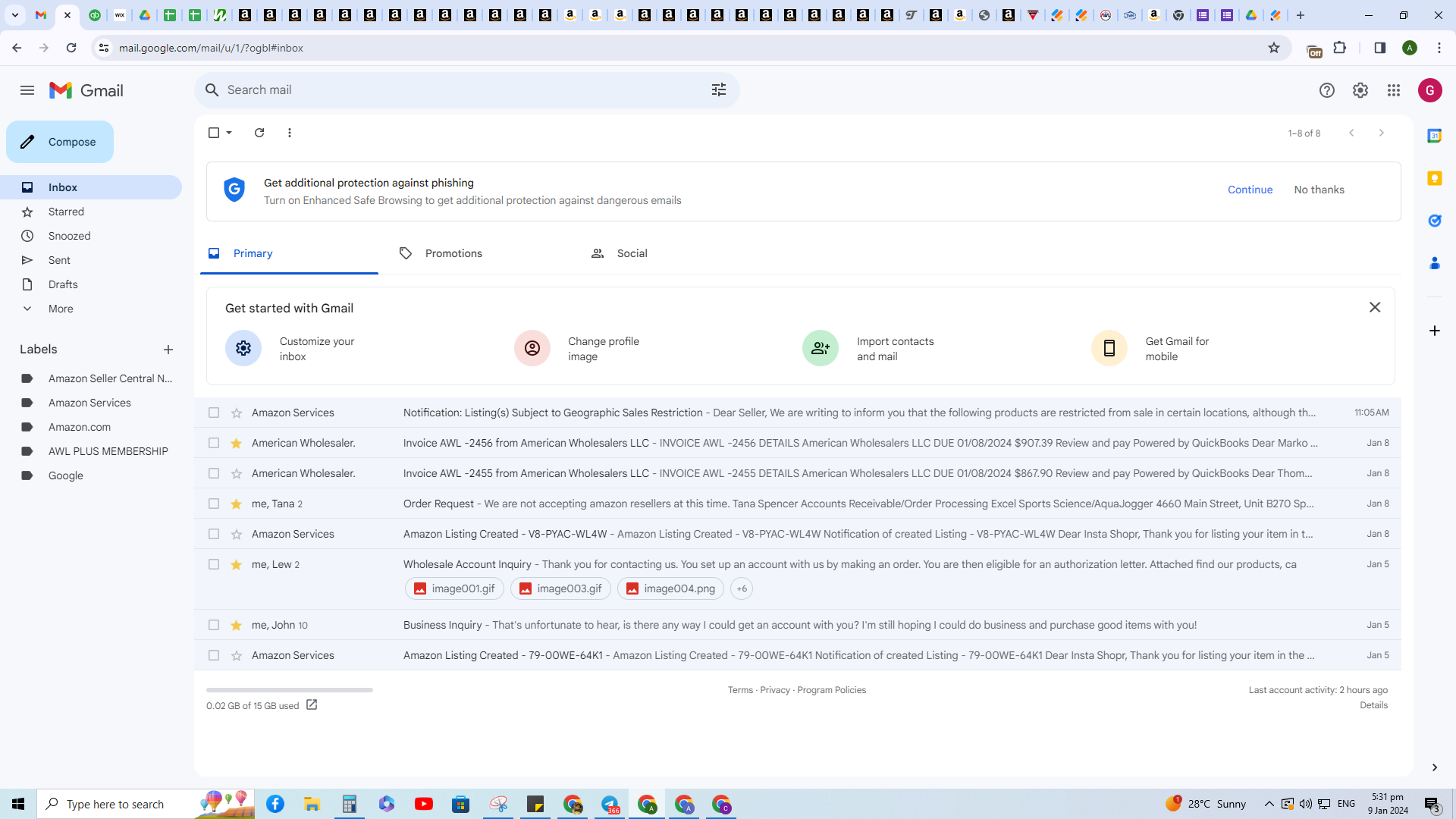Unstar the Order Request email
1456x819 pixels.
[237, 504]
